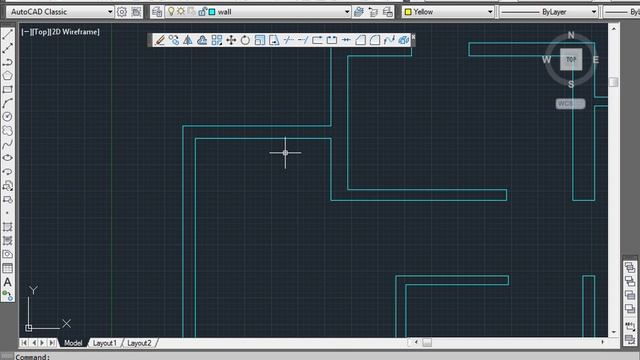The image size is (640, 360).
Task: Select the Erase tool in Modify toolbar
Action: click(x=160, y=40)
